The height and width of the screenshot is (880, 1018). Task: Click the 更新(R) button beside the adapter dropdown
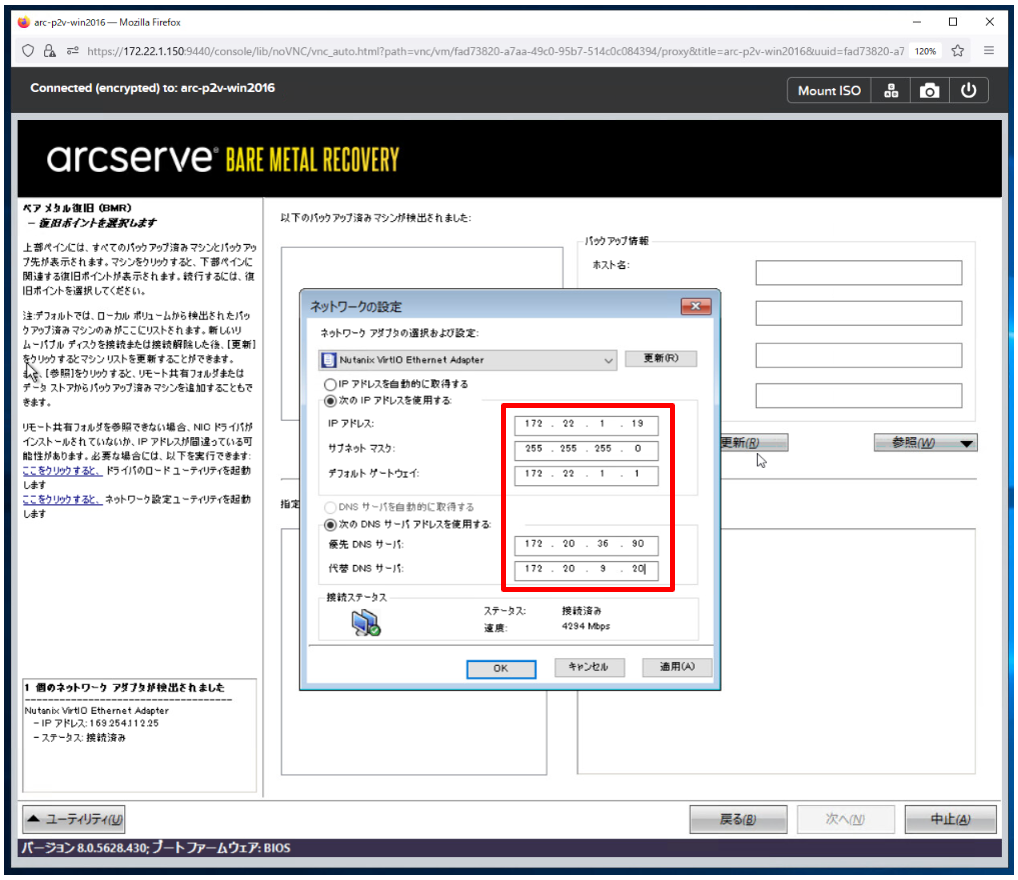[660, 358]
